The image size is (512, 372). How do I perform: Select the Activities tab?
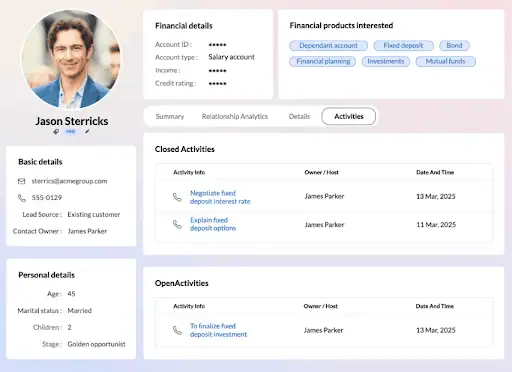point(349,116)
